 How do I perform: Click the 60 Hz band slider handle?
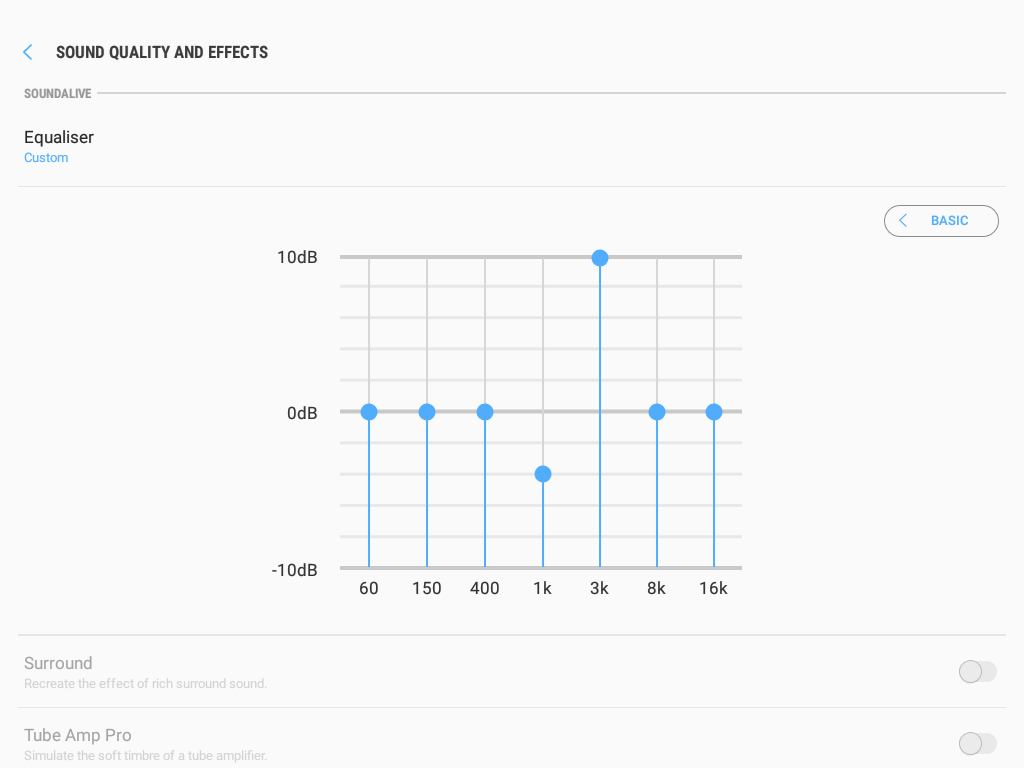pos(369,412)
